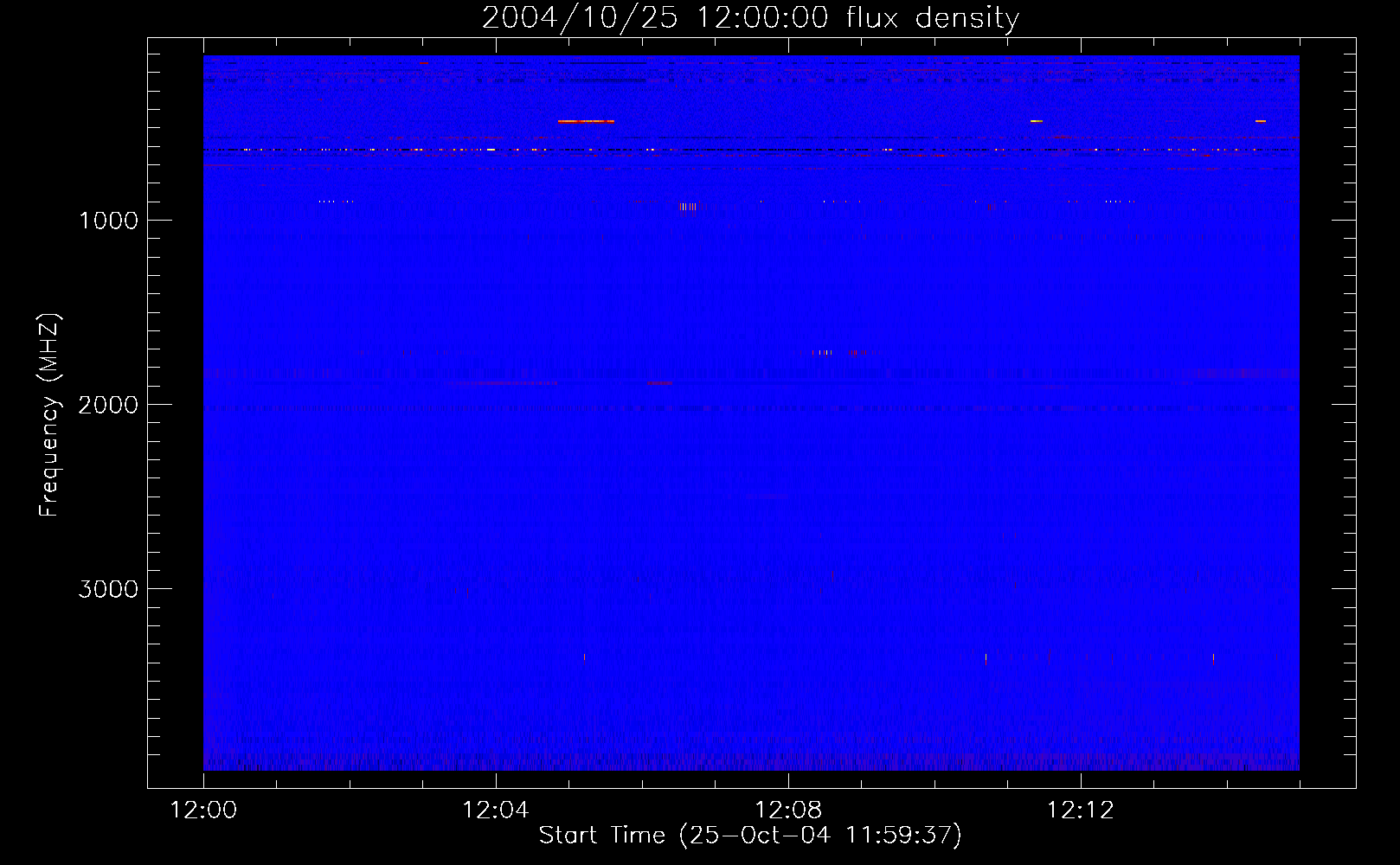Click the long bright red burst near 12:05
Screen dimensions: 1400x865
(x=586, y=122)
